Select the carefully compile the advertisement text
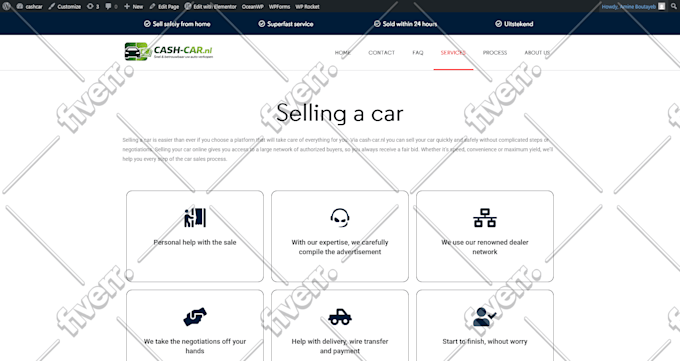The width and height of the screenshot is (680, 361). [340, 247]
